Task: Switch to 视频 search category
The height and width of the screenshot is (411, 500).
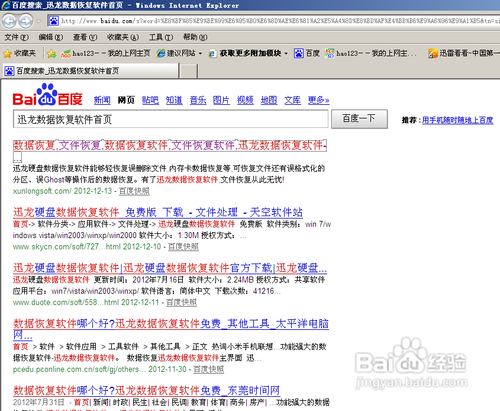Action: tap(245, 100)
